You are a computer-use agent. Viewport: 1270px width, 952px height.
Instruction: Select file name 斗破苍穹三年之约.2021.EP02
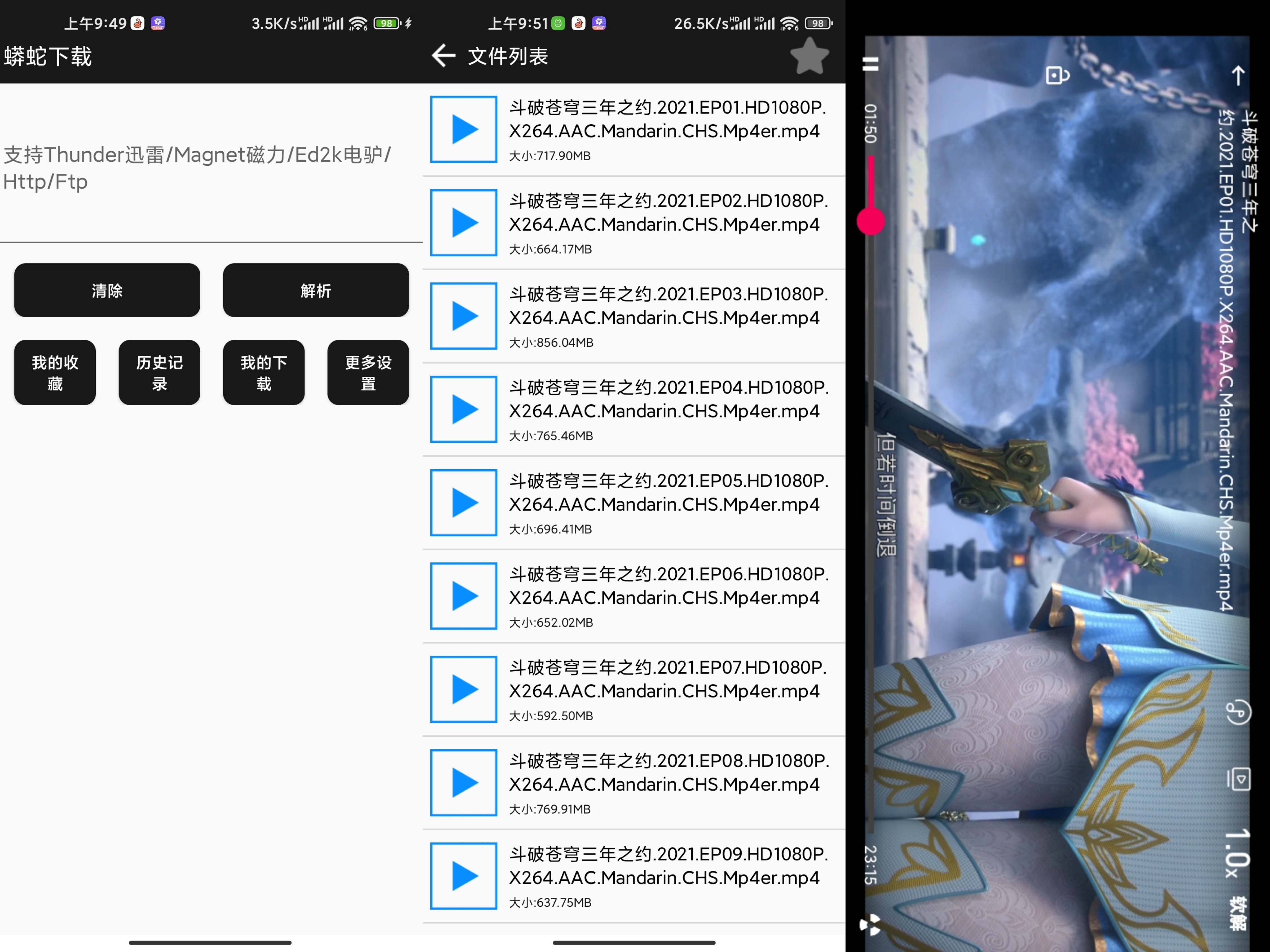668,213
